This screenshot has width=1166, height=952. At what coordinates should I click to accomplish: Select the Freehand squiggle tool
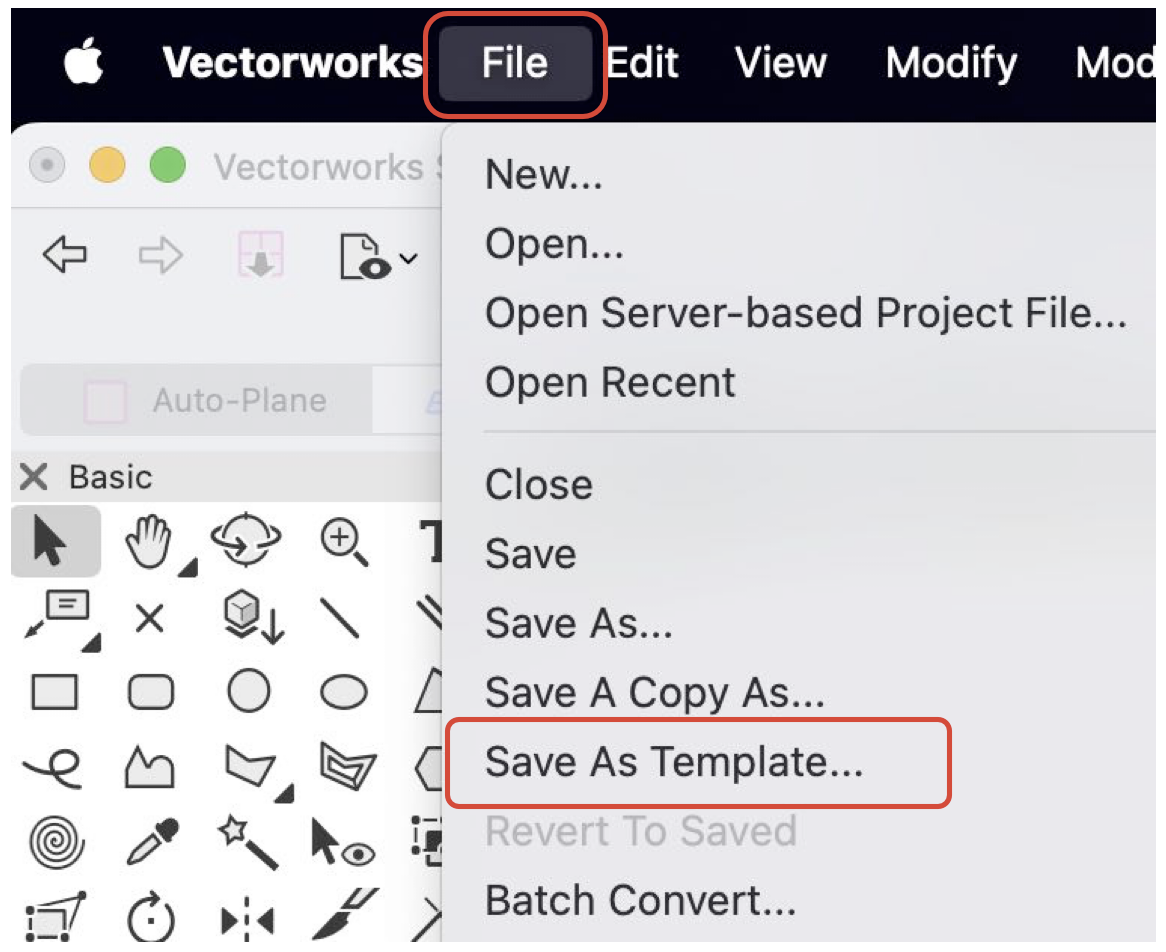(52, 768)
